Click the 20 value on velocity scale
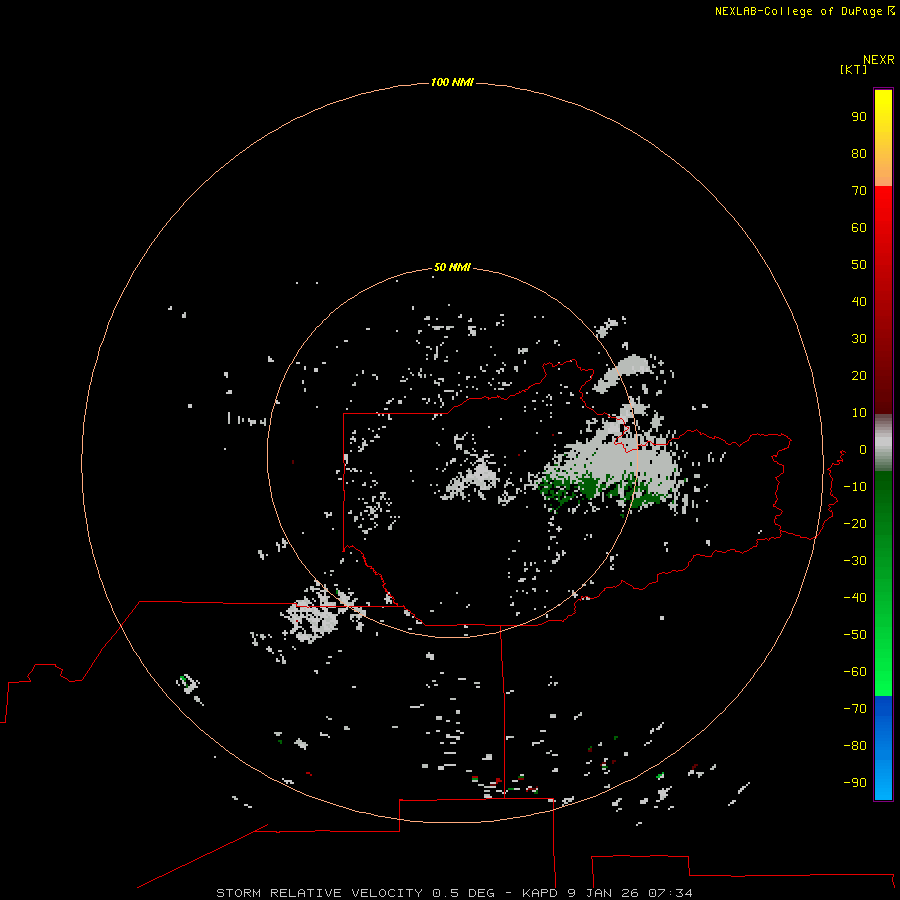The height and width of the screenshot is (900, 900). (x=859, y=376)
